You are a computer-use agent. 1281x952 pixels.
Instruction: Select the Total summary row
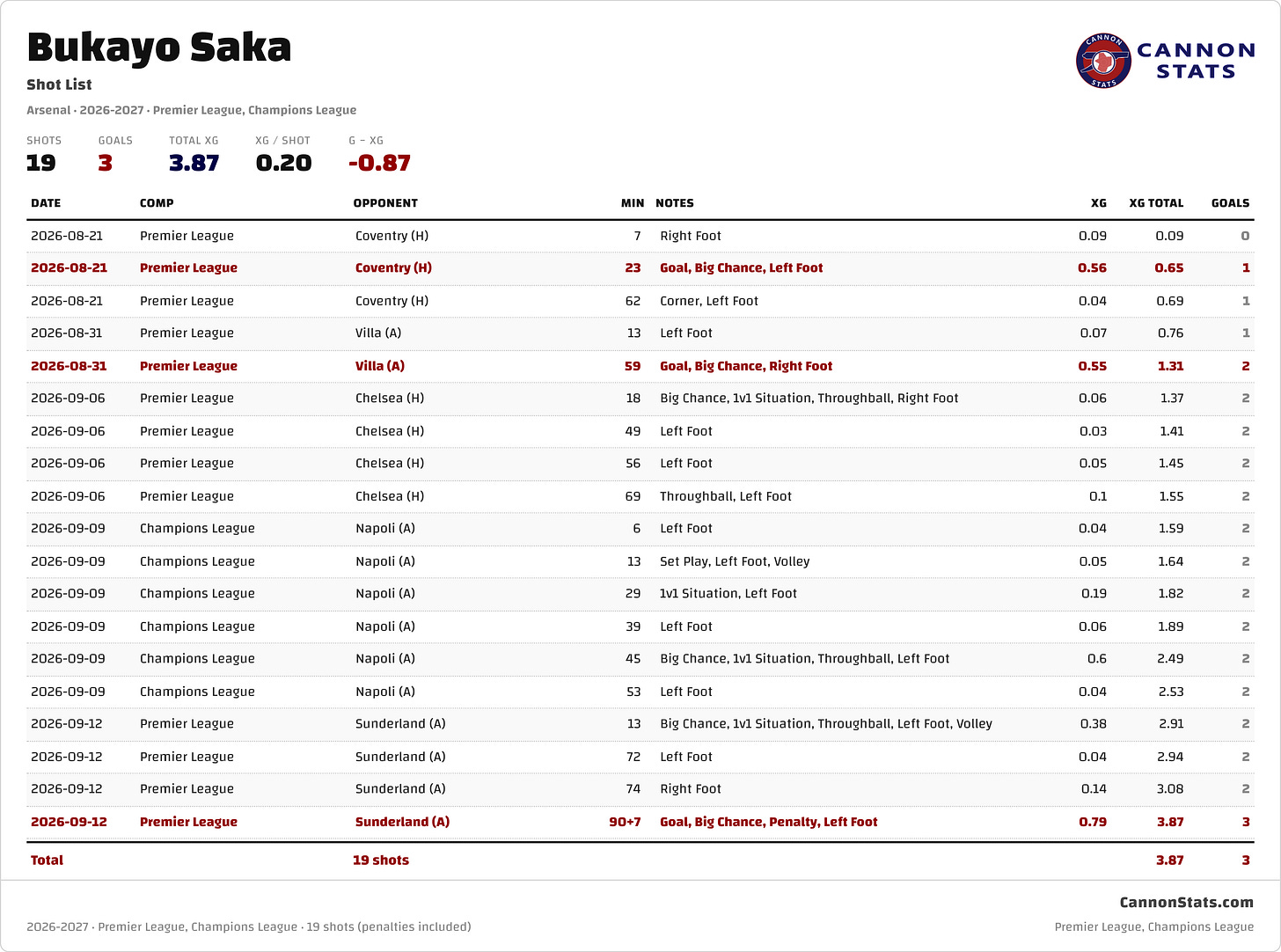(x=640, y=860)
